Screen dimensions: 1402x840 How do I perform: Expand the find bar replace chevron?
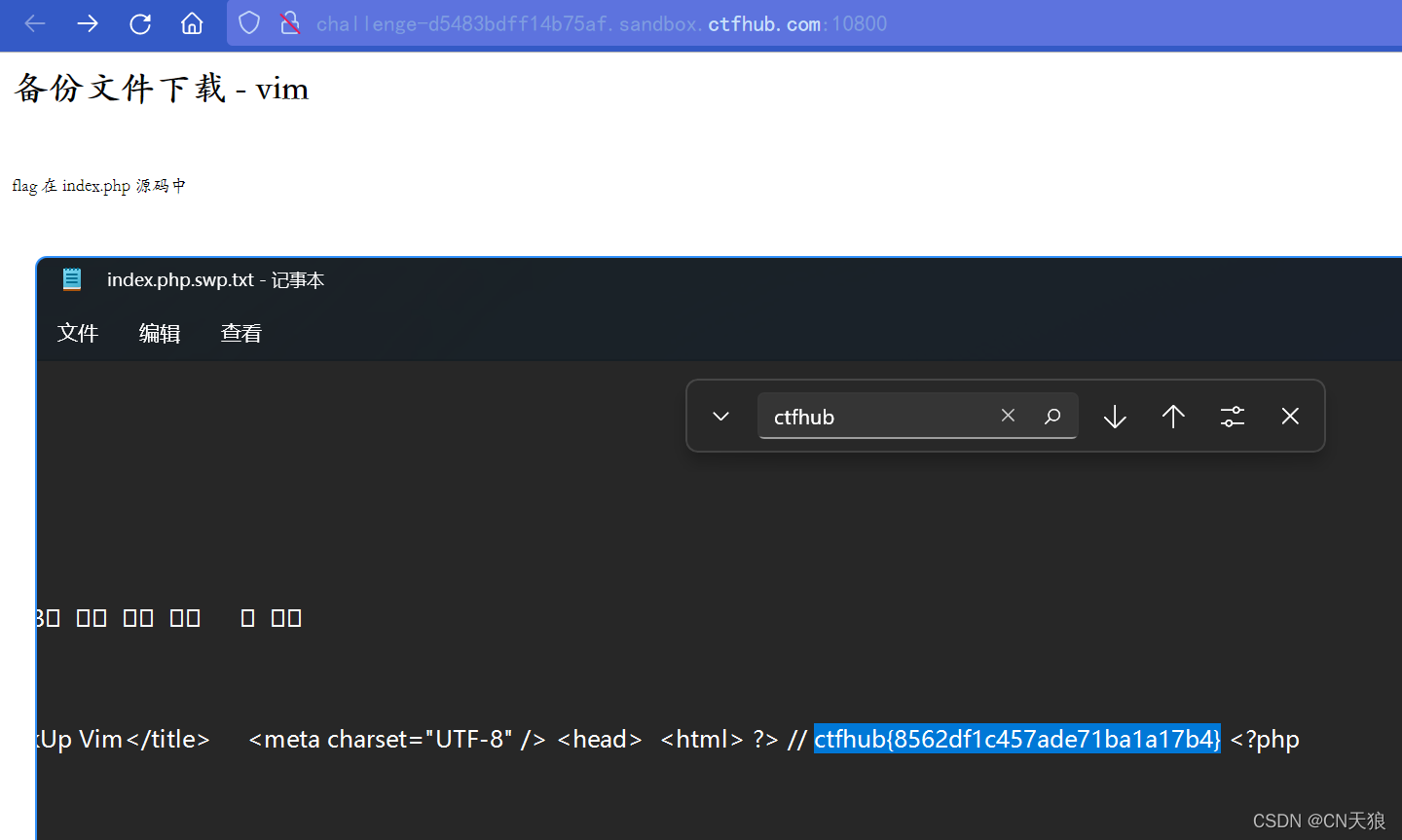pyautogui.click(x=720, y=417)
